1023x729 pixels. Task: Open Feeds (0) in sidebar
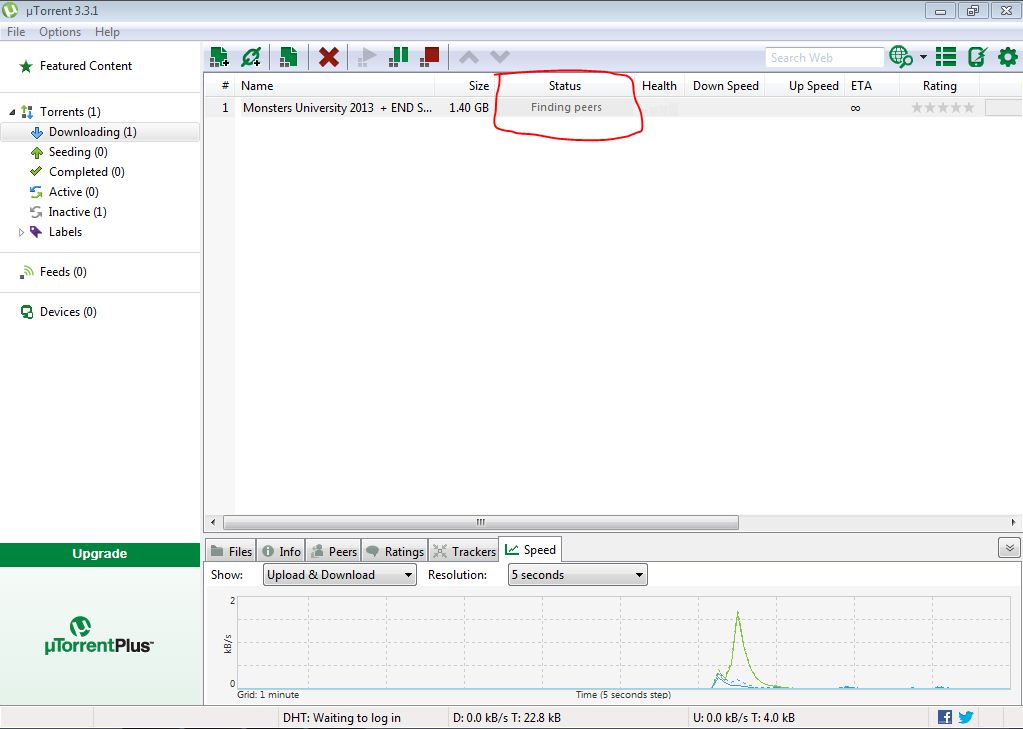tap(63, 272)
